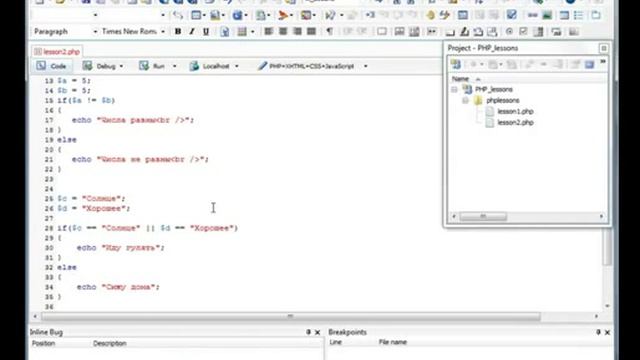Toggle paragraph marks (pilcrow)
The image size is (640, 360).
pyautogui.click(x=329, y=31)
